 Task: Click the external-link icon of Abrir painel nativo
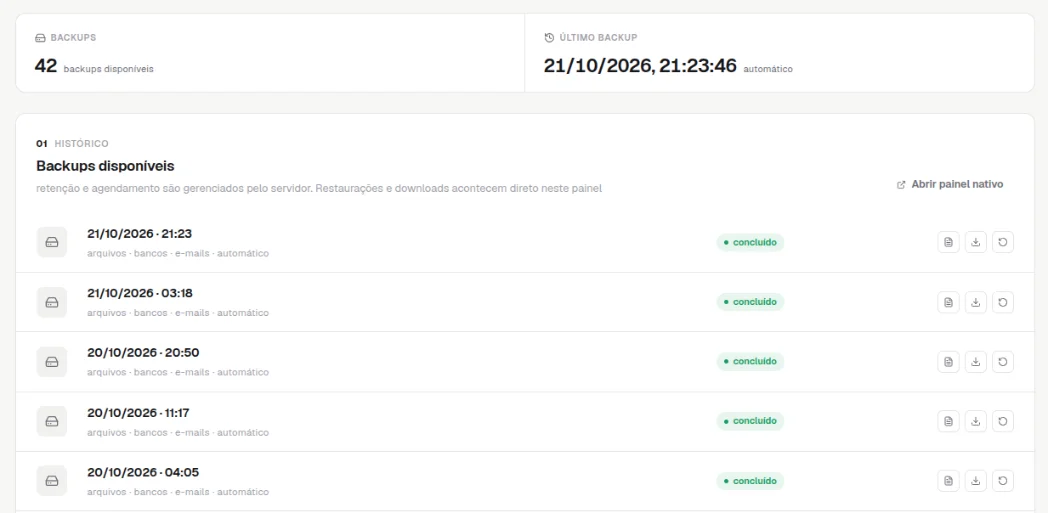(x=901, y=184)
